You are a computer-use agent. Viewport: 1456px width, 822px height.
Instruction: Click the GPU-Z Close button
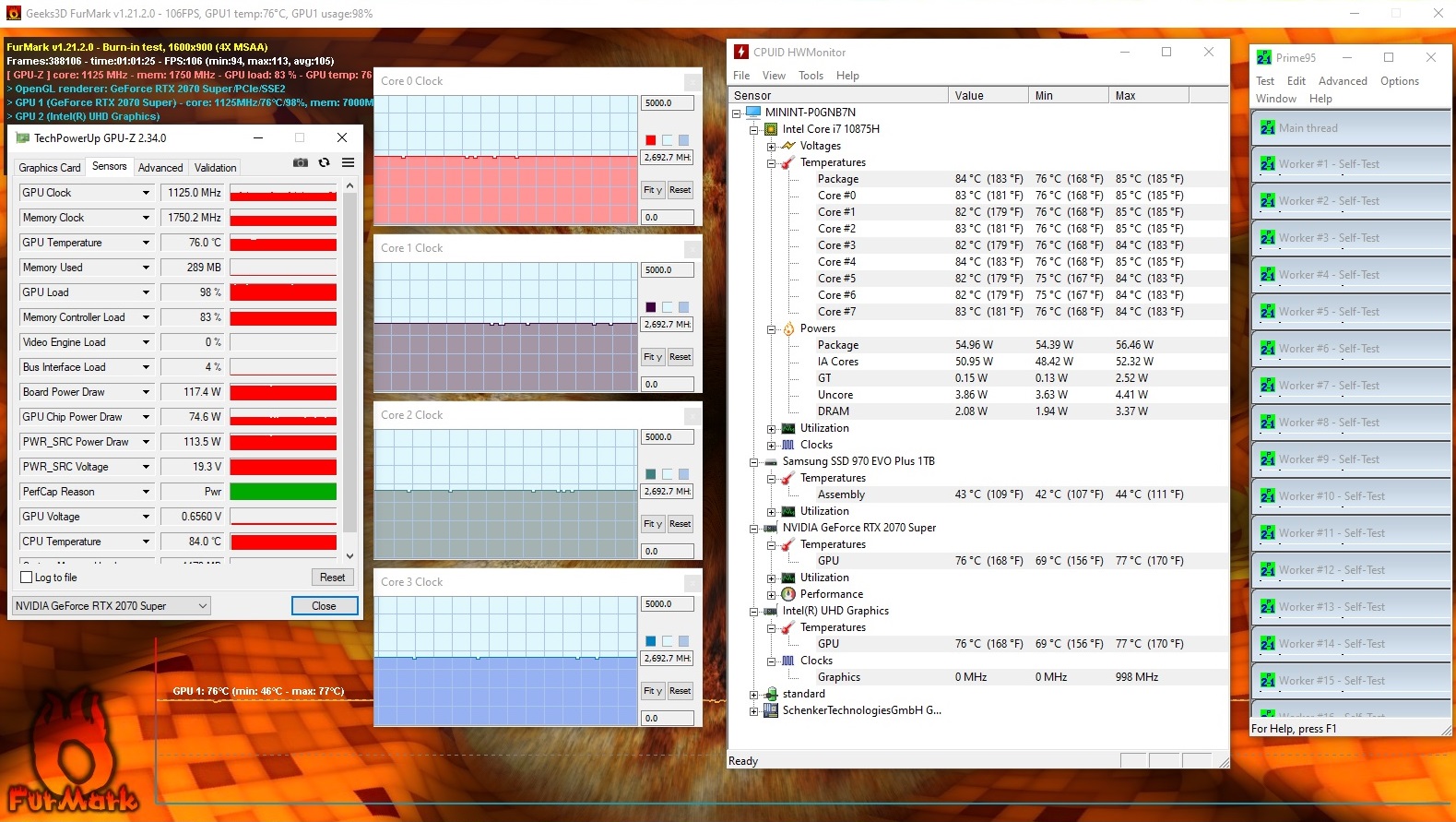click(x=324, y=606)
